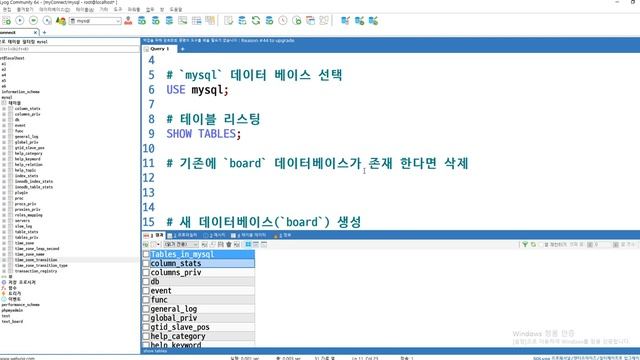Viewport: 640px width, 360px height.
Task: Switch to the 4 테이블 데이터 tab
Action: click(248, 235)
